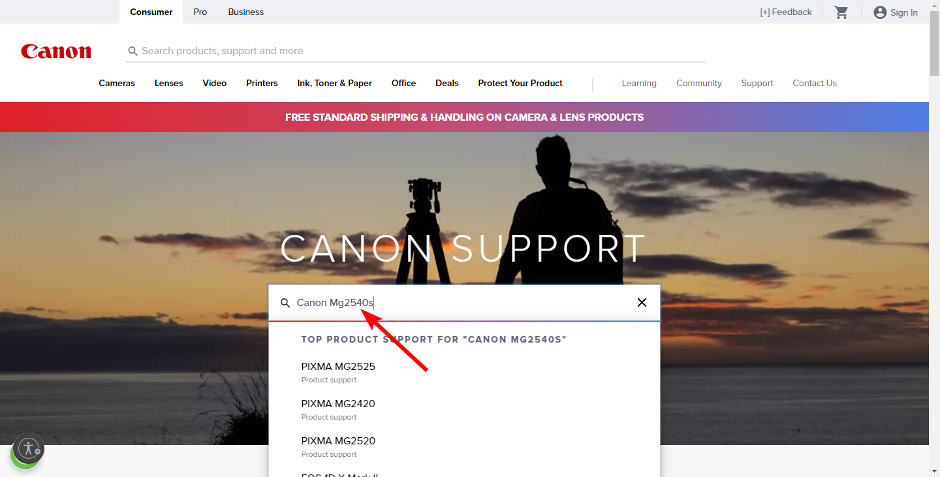This screenshot has width=940, height=477.
Task: Open Protect Your Product menu
Action: (x=520, y=83)
